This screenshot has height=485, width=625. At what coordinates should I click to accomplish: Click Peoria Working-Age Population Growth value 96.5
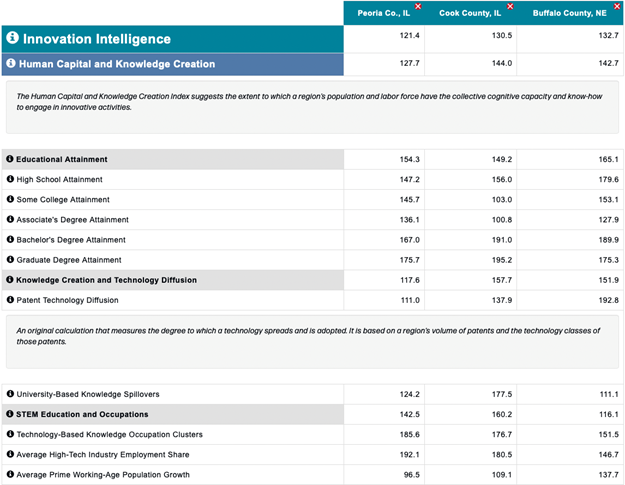412,475
